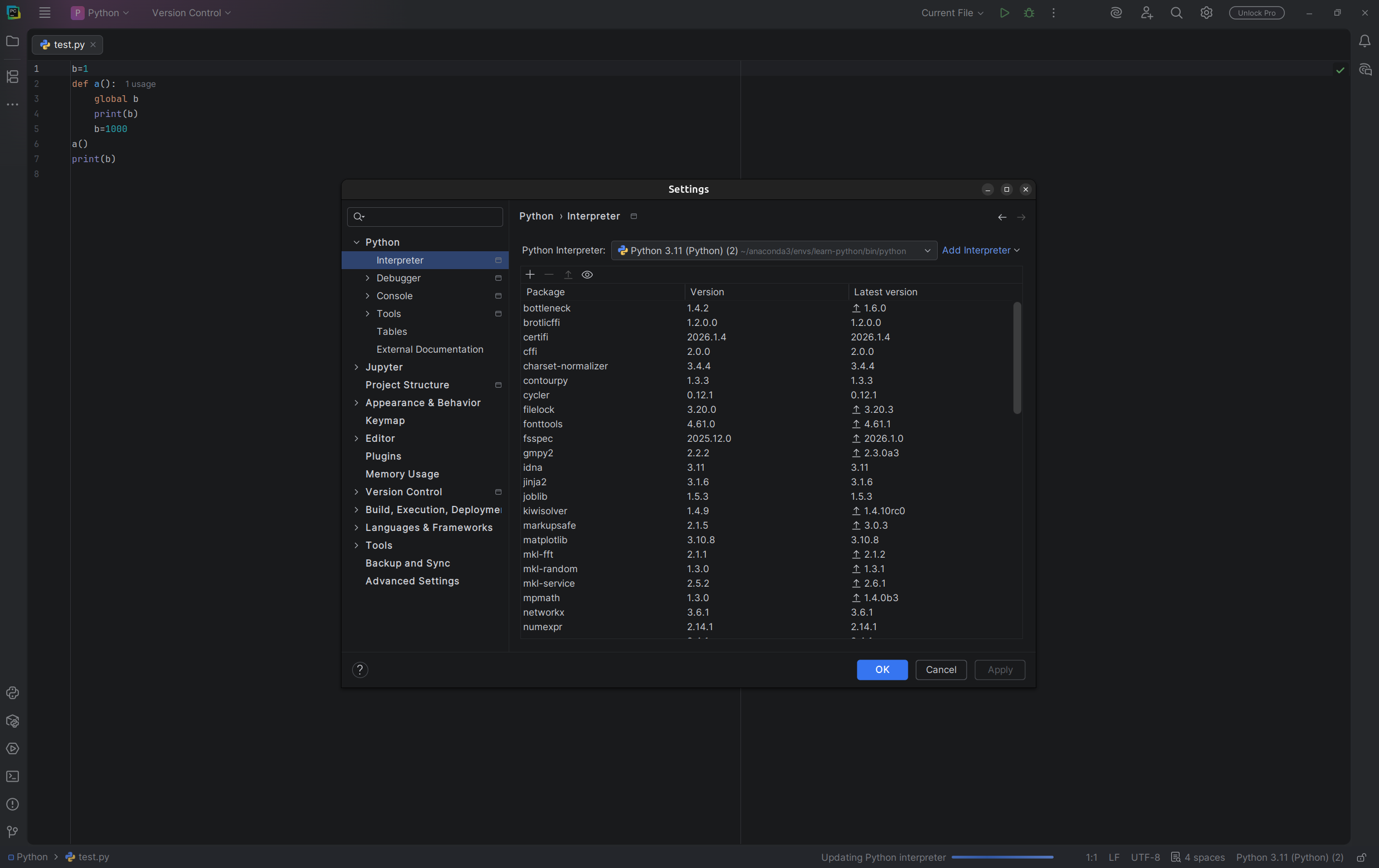Viewport: 1379px width, 868px height.
Task: Open Python Console tool window
Action: (x=13, y=694)
